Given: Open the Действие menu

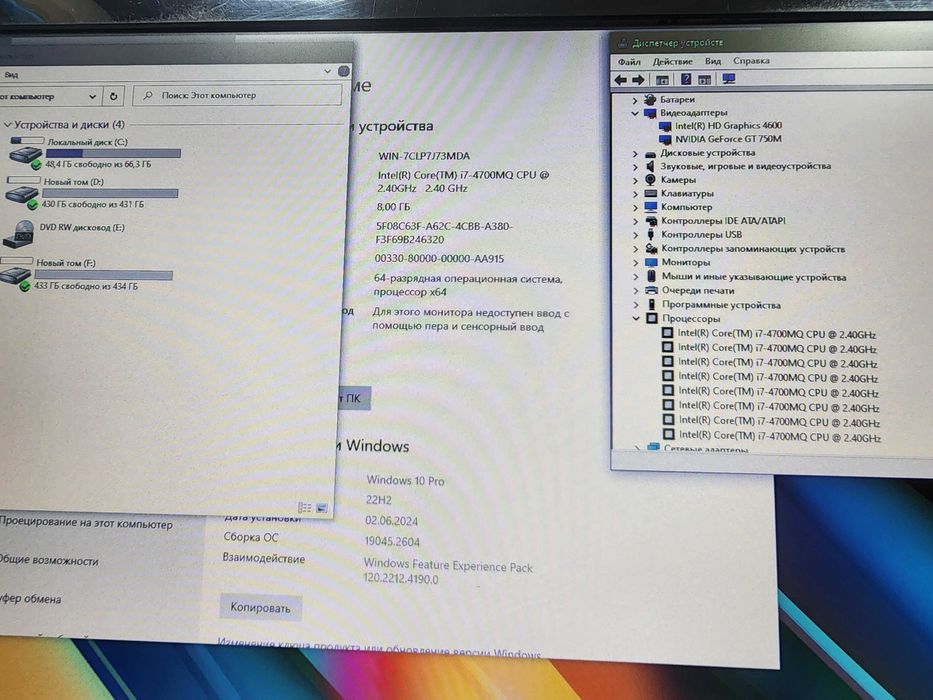Looking at the screenshot, I should coord(672,61).
